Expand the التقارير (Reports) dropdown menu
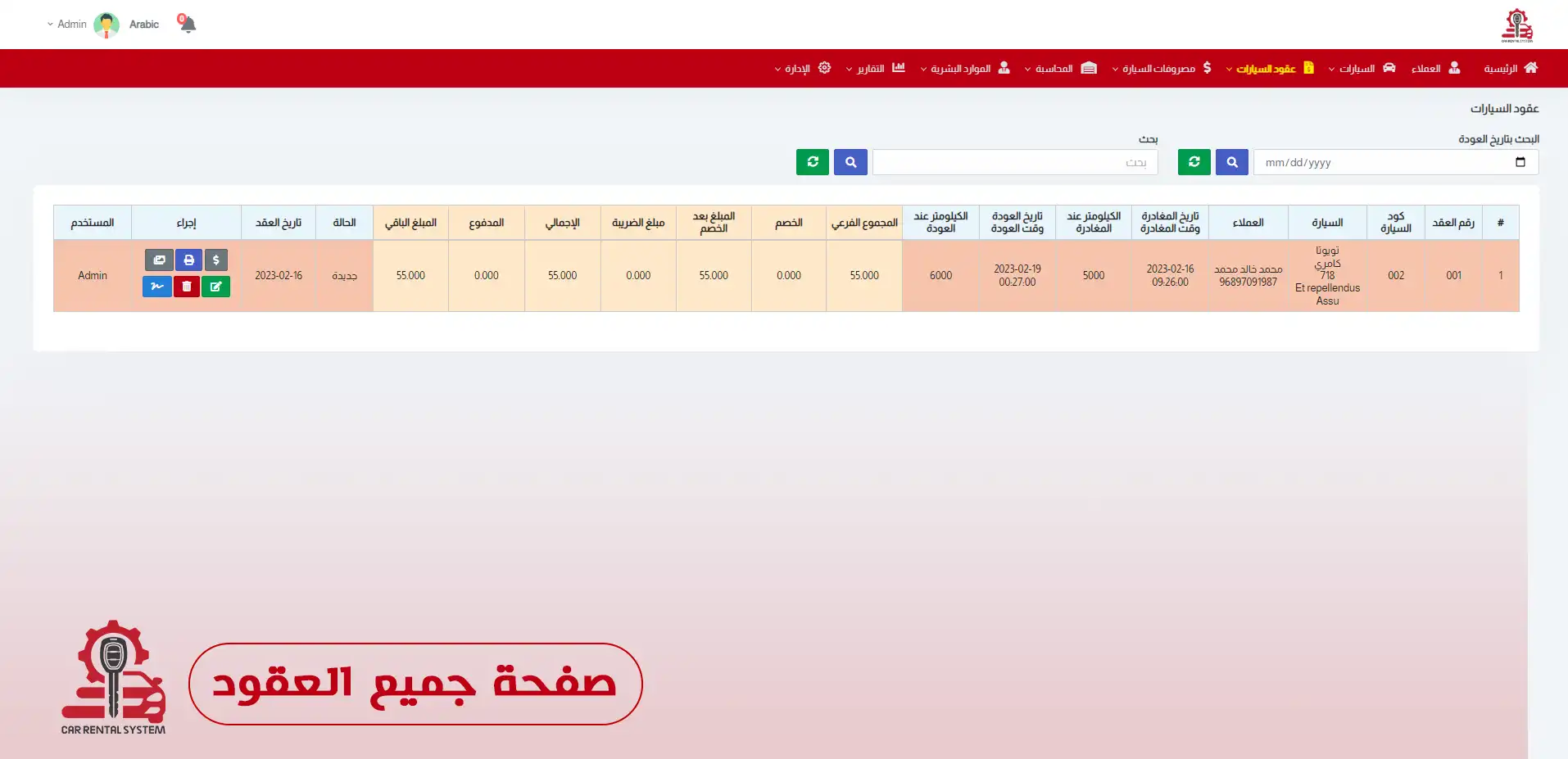The height and width of the screenshot is (759, 1568). (875, 69)
